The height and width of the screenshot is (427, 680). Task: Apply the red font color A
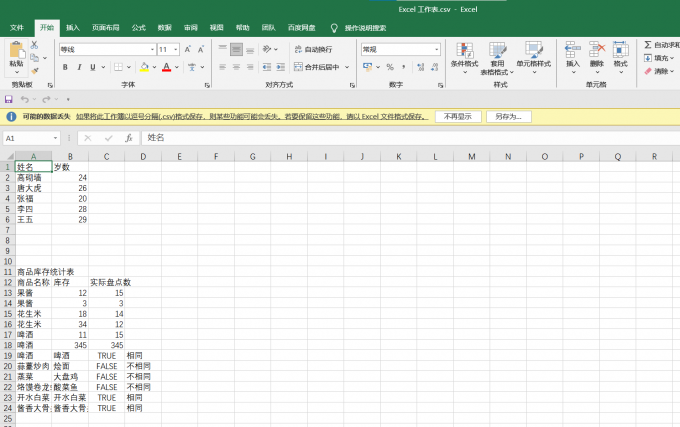(167, 67)
